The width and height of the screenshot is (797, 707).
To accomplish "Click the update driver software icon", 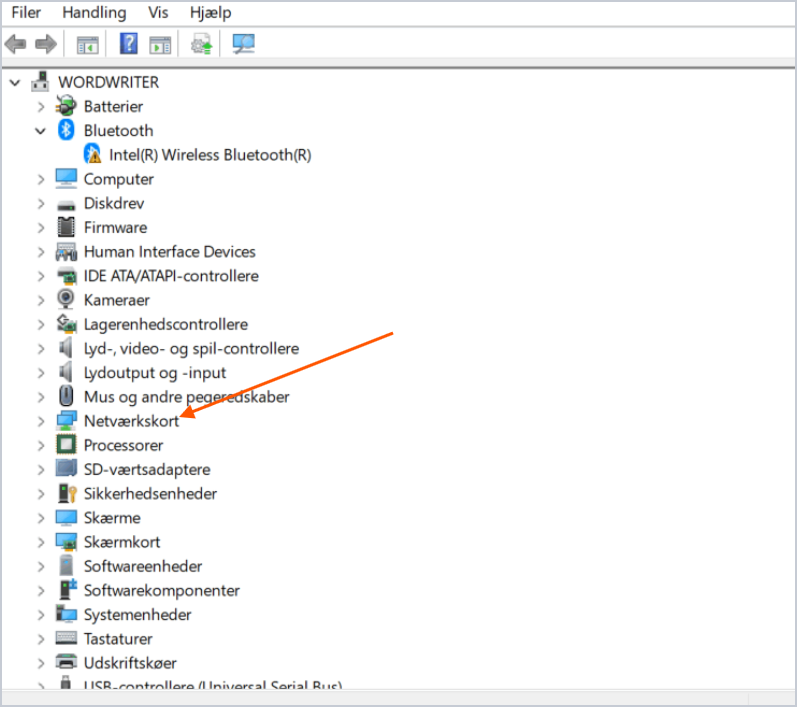I will (201, 44).
